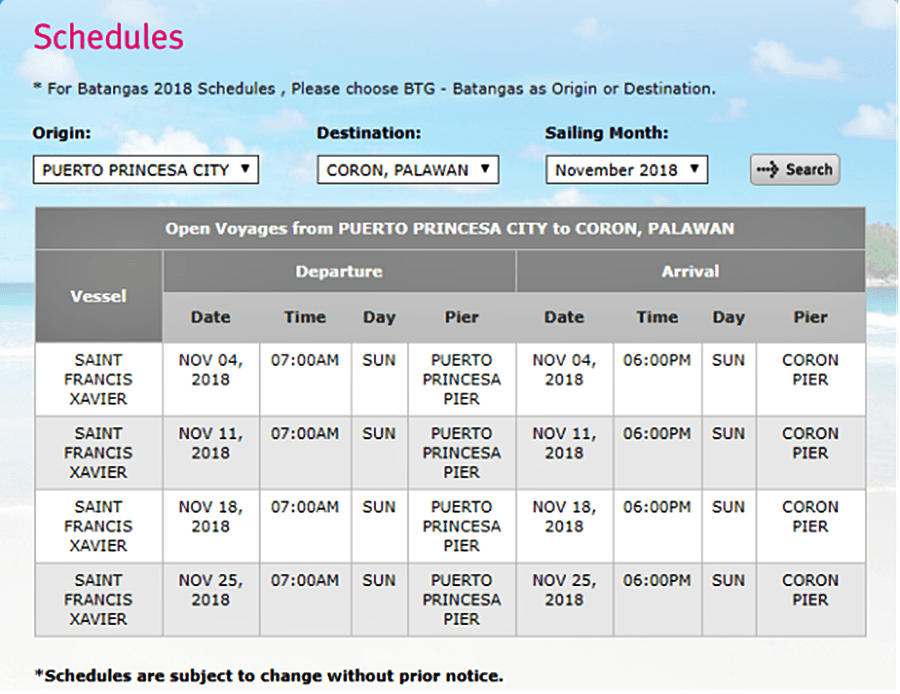This screenshot has height=694, width=900.
Task: Open the Origin dropdown
Action: (x=145, y=170)
